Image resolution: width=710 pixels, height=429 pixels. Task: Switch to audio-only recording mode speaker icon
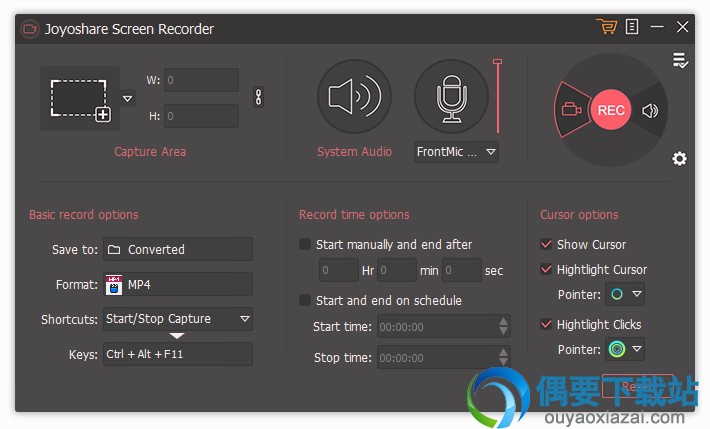[x=650, y=110]
